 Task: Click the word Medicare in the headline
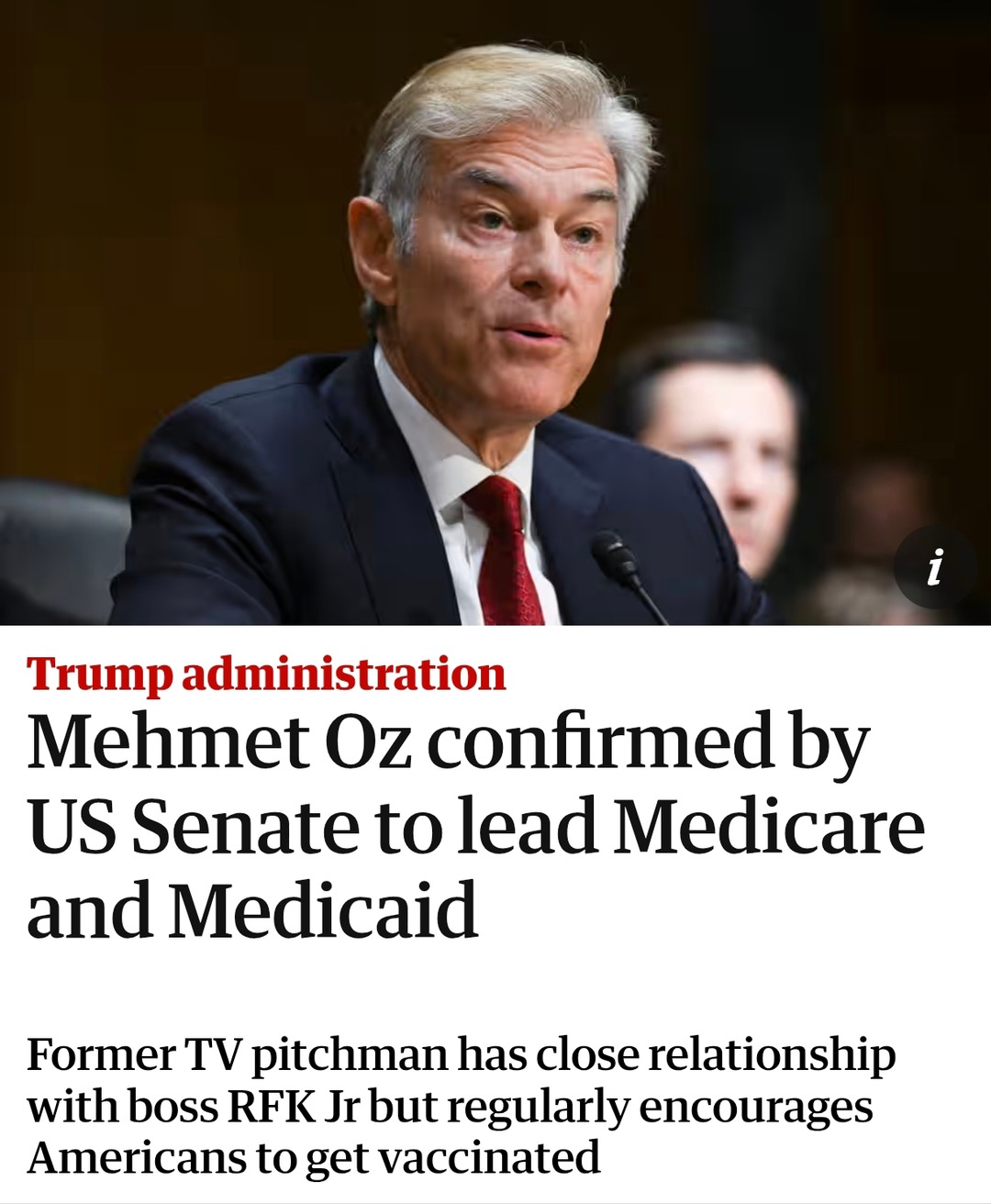[769, 826]
